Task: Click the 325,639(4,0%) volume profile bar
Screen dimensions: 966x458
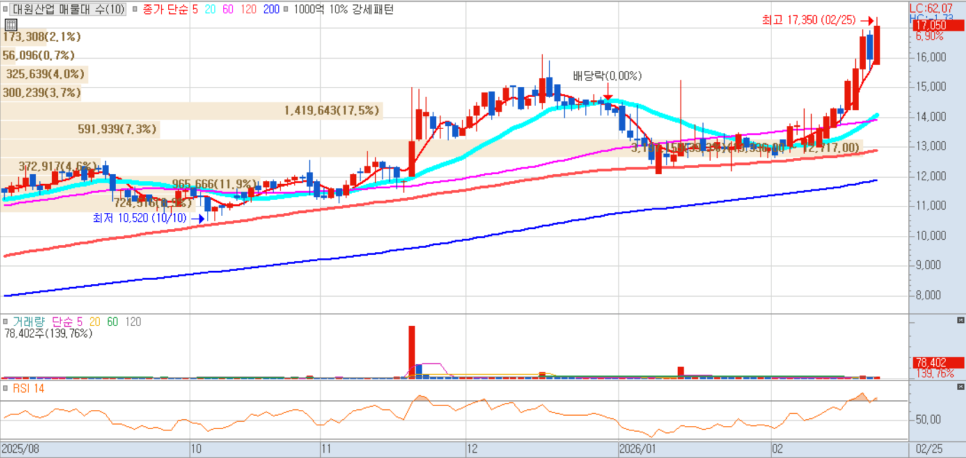Action: point(44,75)
